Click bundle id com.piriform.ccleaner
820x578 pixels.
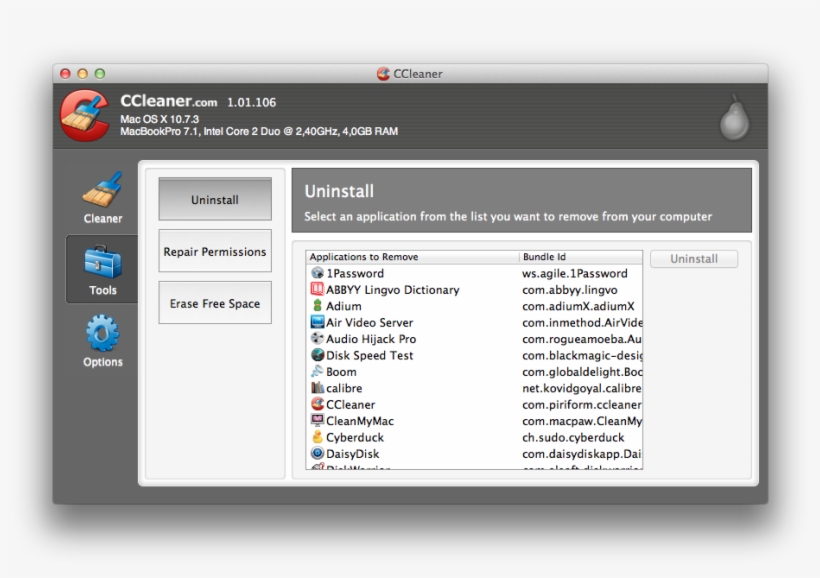(582, 404)
